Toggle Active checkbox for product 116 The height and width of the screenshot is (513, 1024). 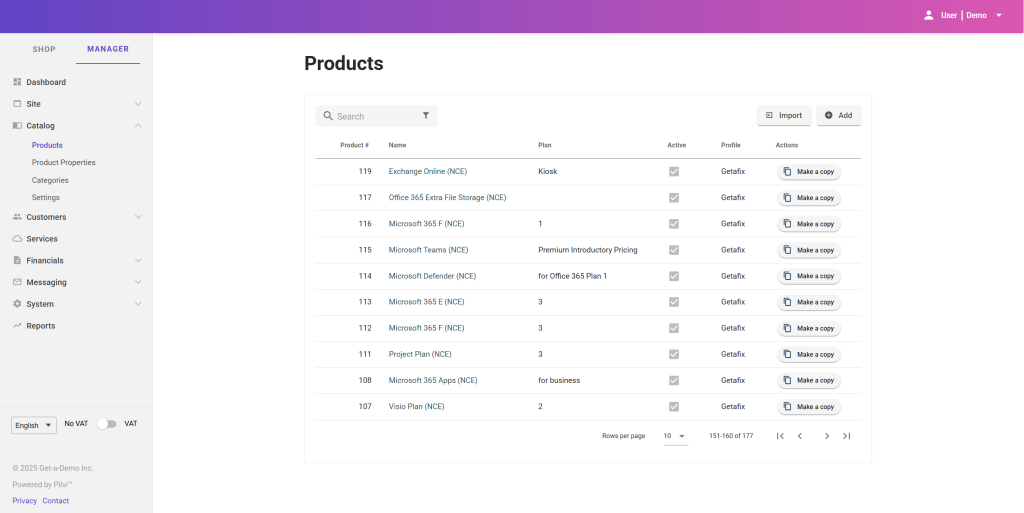coord(674,224)
